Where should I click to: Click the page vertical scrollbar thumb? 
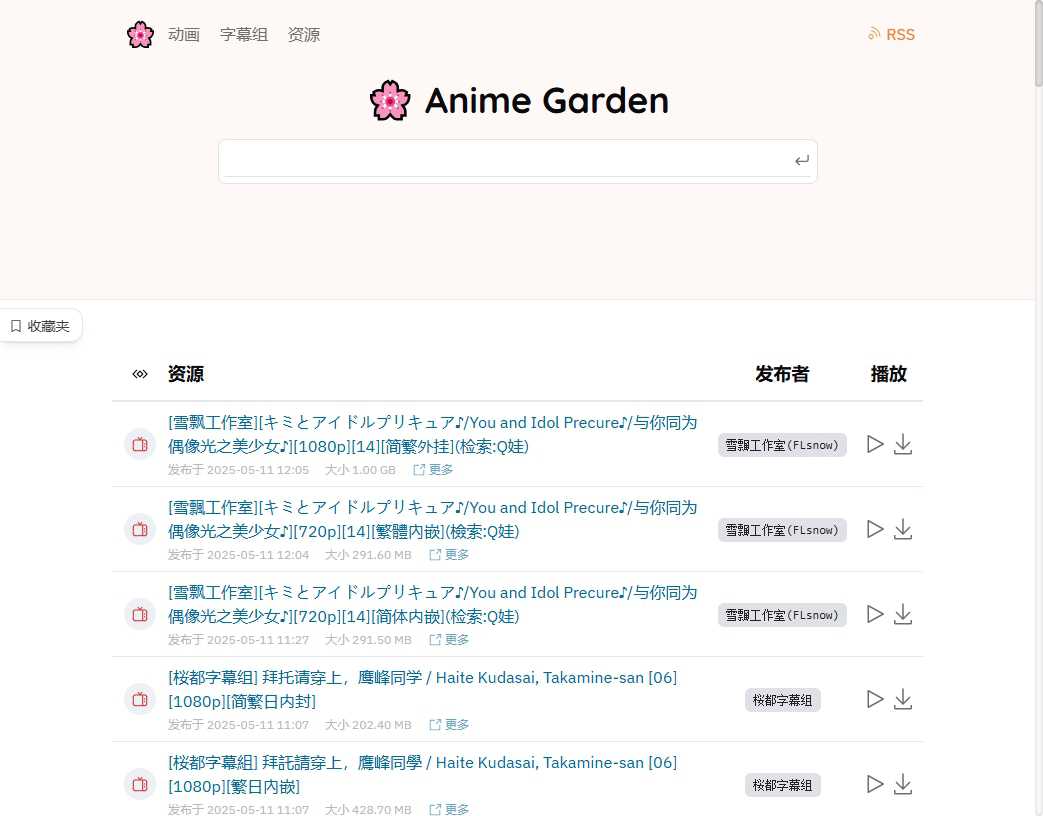(1038, 43)
